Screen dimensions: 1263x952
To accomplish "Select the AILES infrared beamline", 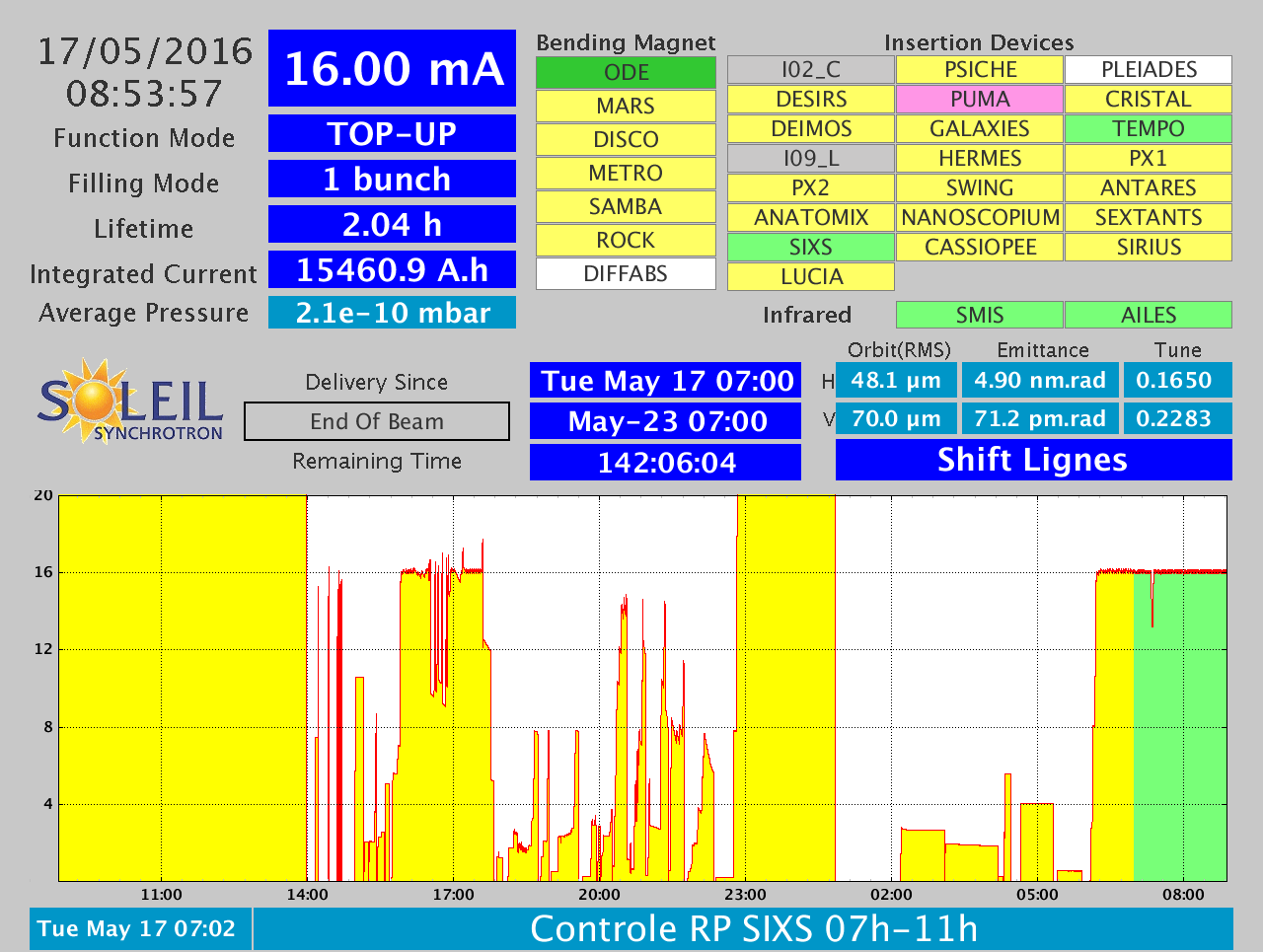I will tap(1149, 315).
